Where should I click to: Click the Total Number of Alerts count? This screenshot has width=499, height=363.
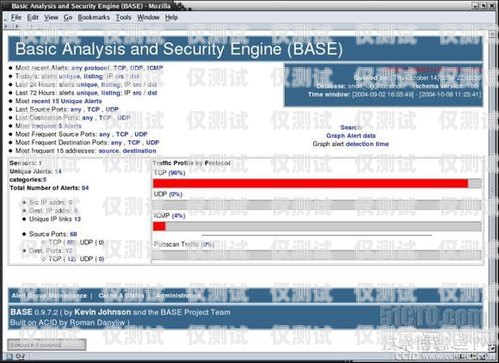pos(85,188)
